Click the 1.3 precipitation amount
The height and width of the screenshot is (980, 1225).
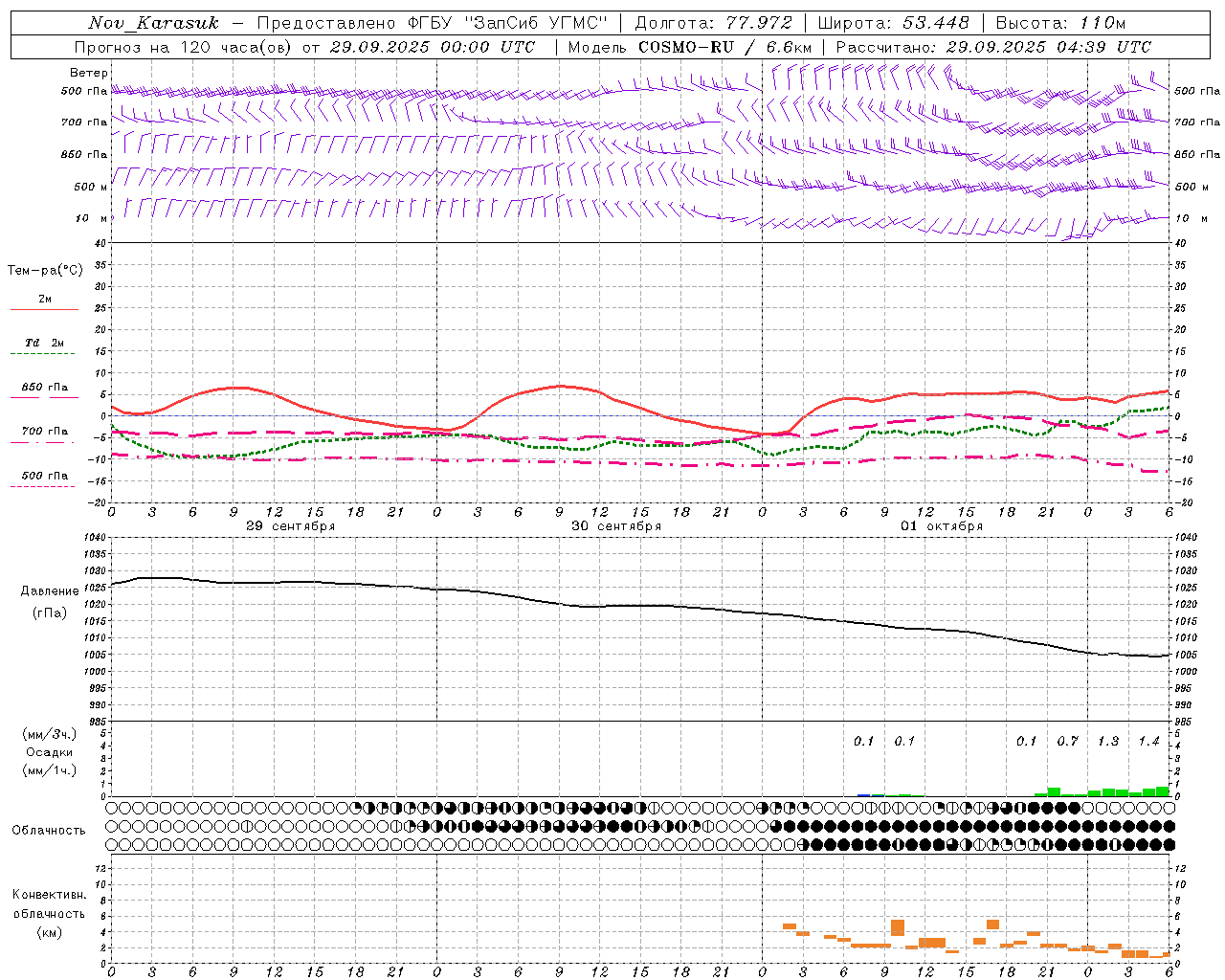click(1108, 742)
